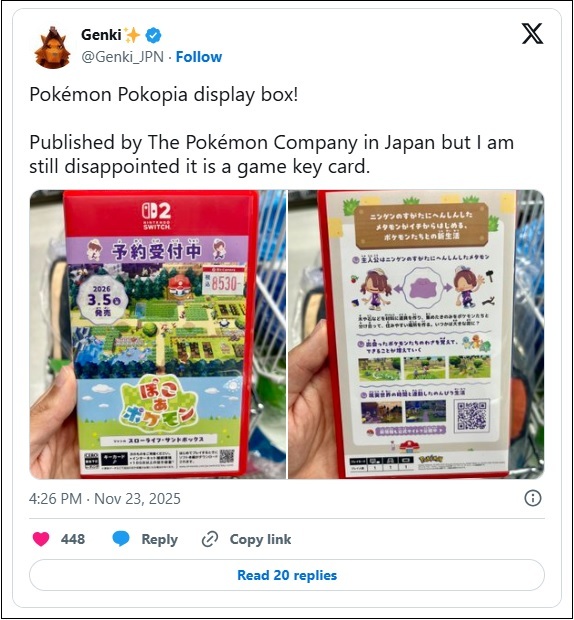Click the Genki display name
The width and height of the screenshot is (574, 620).
click(101, 35)
